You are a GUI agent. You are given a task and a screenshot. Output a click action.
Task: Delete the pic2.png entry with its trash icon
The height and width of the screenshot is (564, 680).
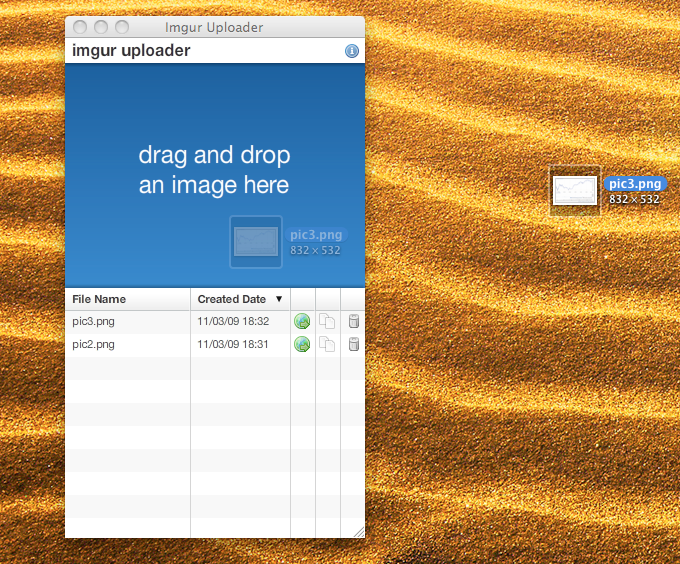tap(354, 344)
